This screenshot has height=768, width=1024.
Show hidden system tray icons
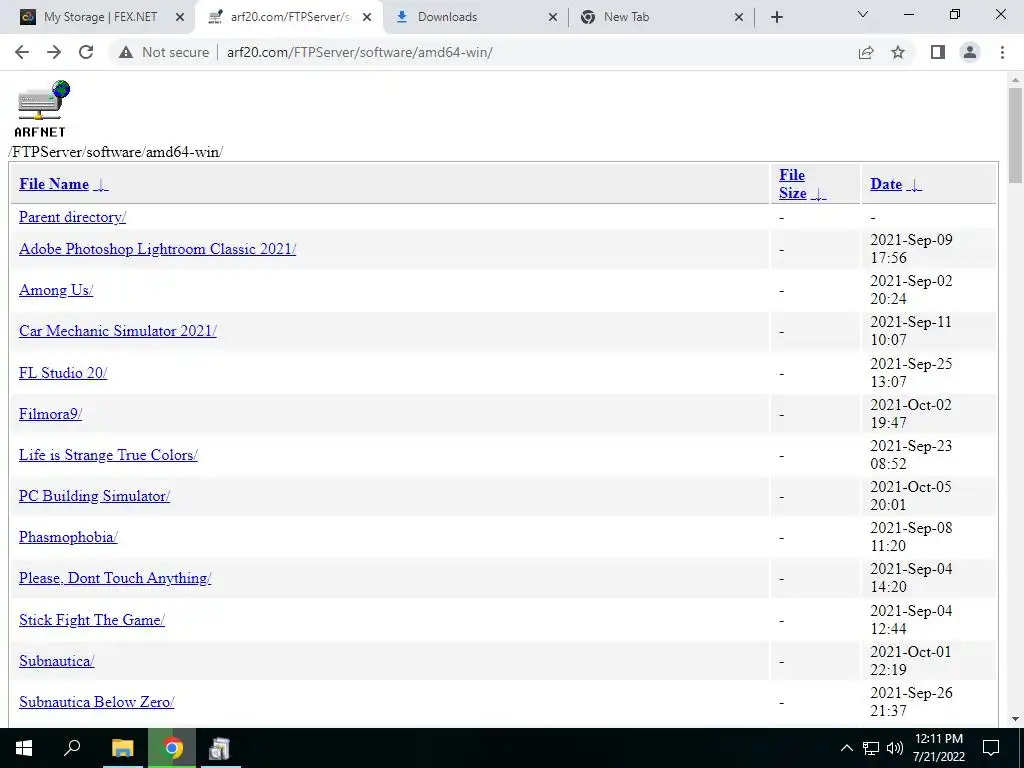[x=846, y=748]
